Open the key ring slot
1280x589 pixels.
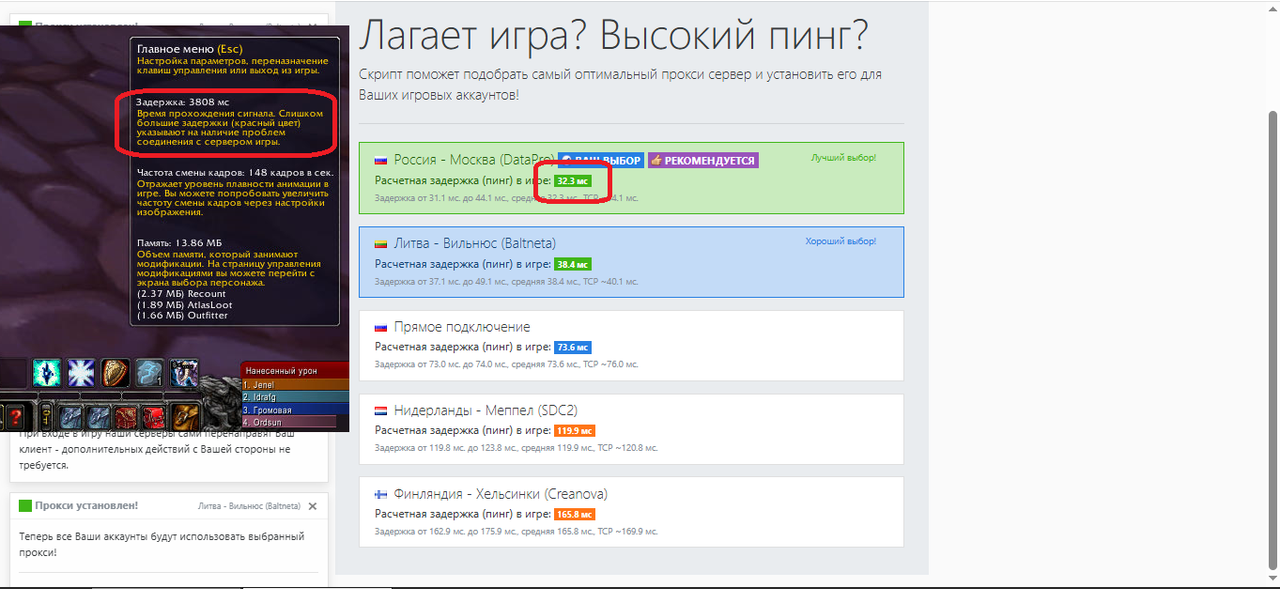click(x=46, y=417)
